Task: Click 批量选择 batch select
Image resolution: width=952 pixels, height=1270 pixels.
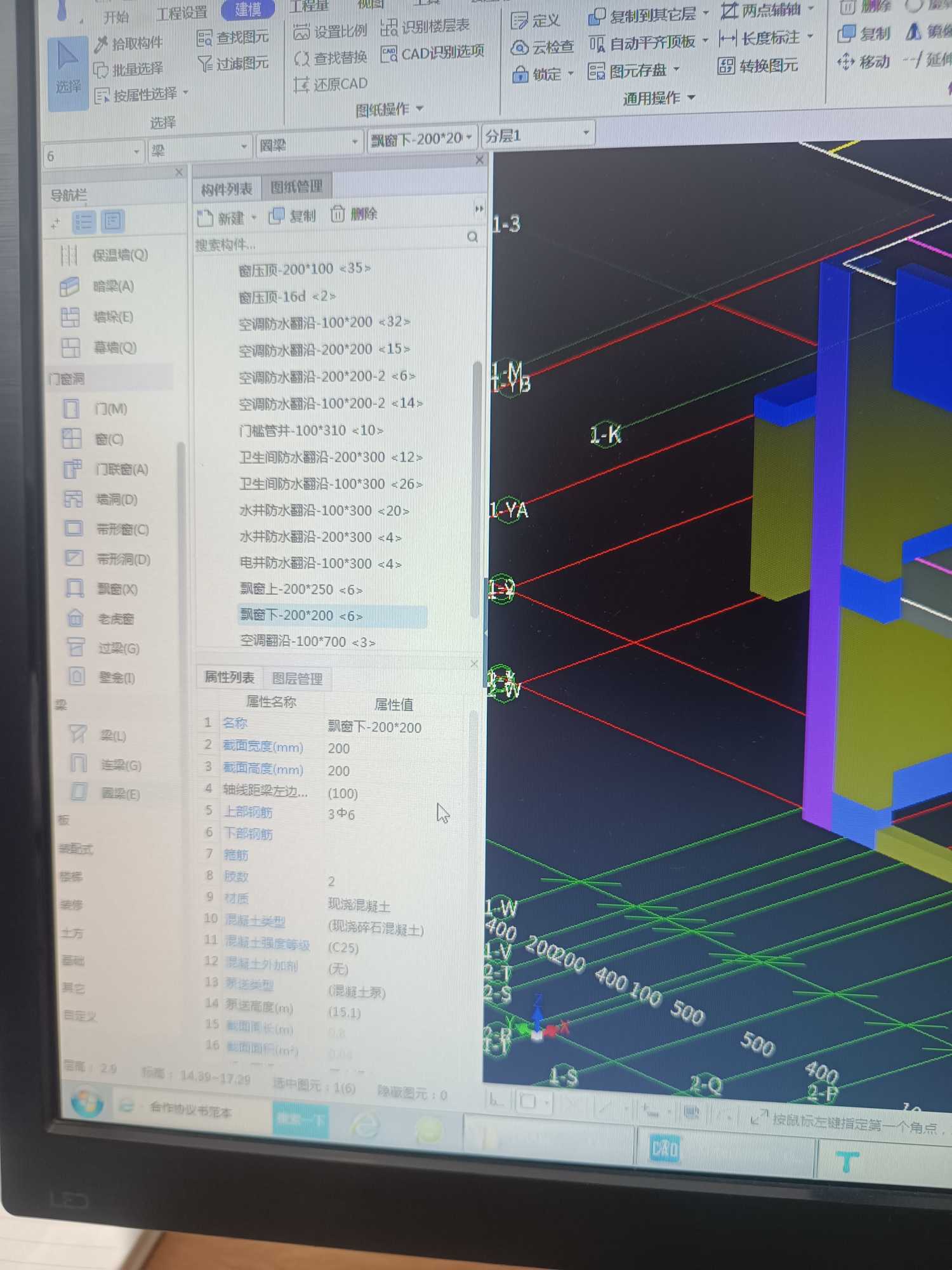Action: [129, 69]
